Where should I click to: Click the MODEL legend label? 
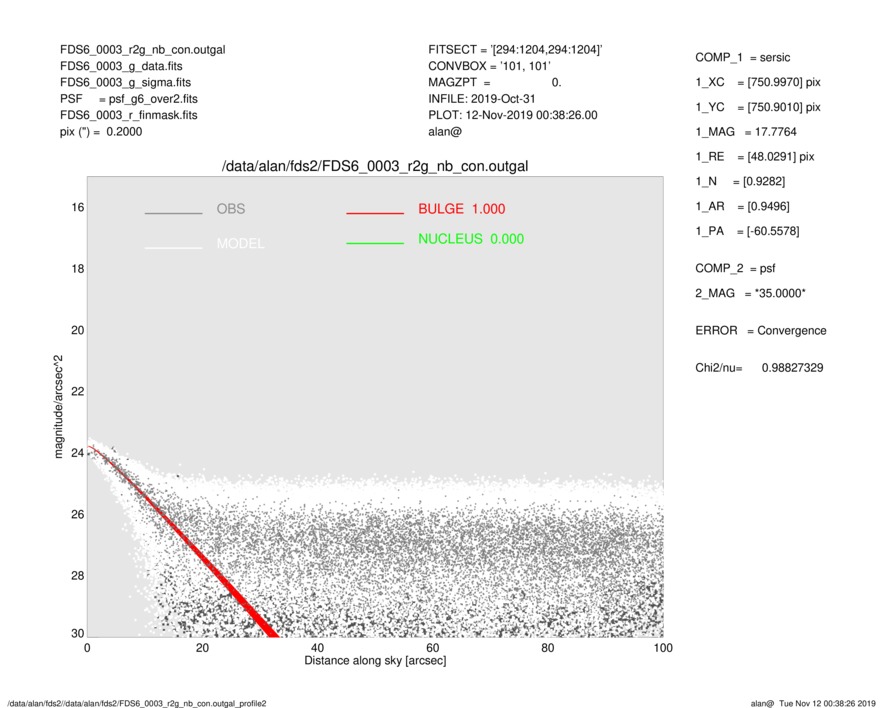[240, 243]
